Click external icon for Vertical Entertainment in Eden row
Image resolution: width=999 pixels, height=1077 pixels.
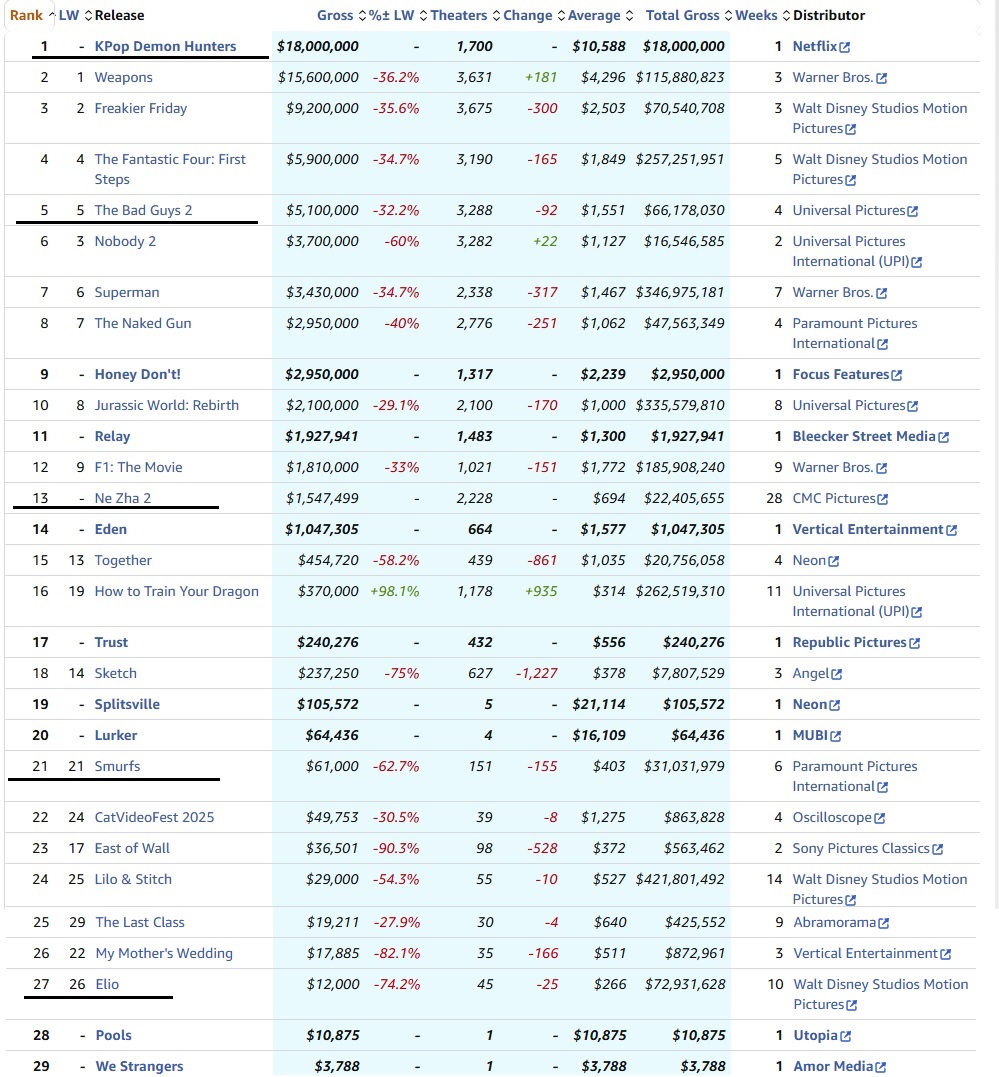coord(952,530)
